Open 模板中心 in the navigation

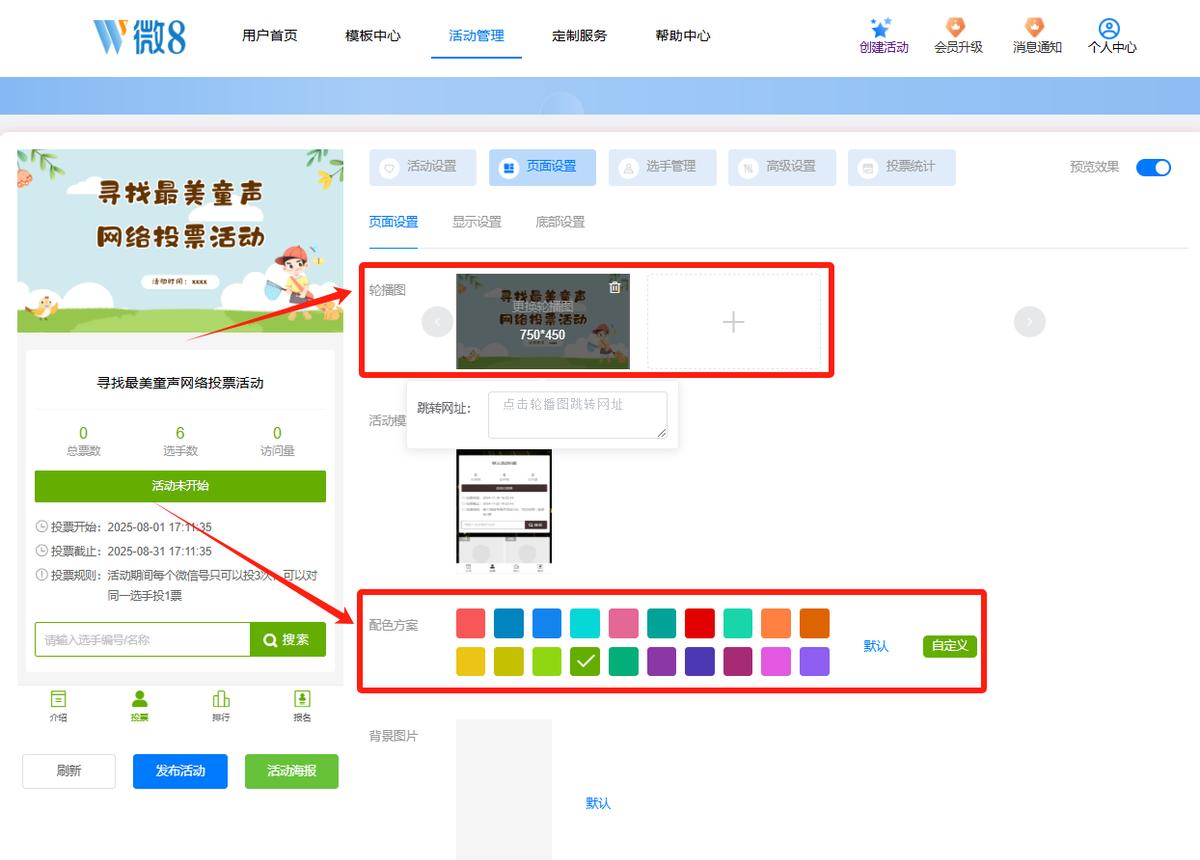coord(373,36)
